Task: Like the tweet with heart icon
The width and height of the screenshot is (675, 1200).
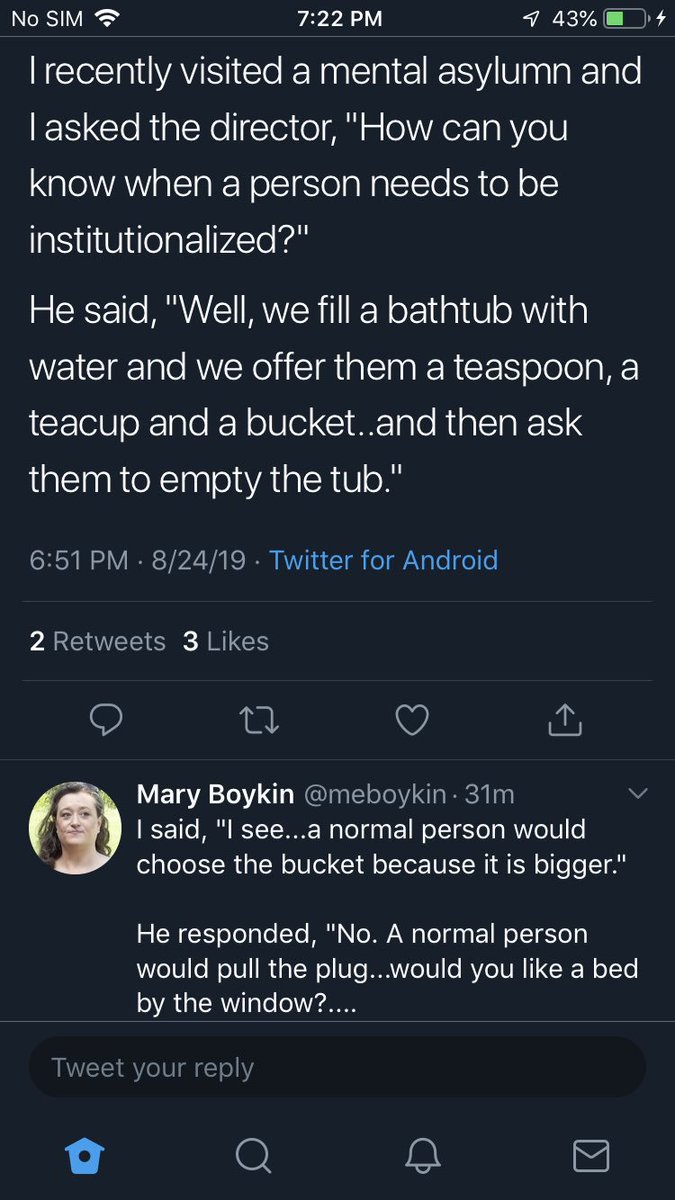Action: (x=412, y=719)
